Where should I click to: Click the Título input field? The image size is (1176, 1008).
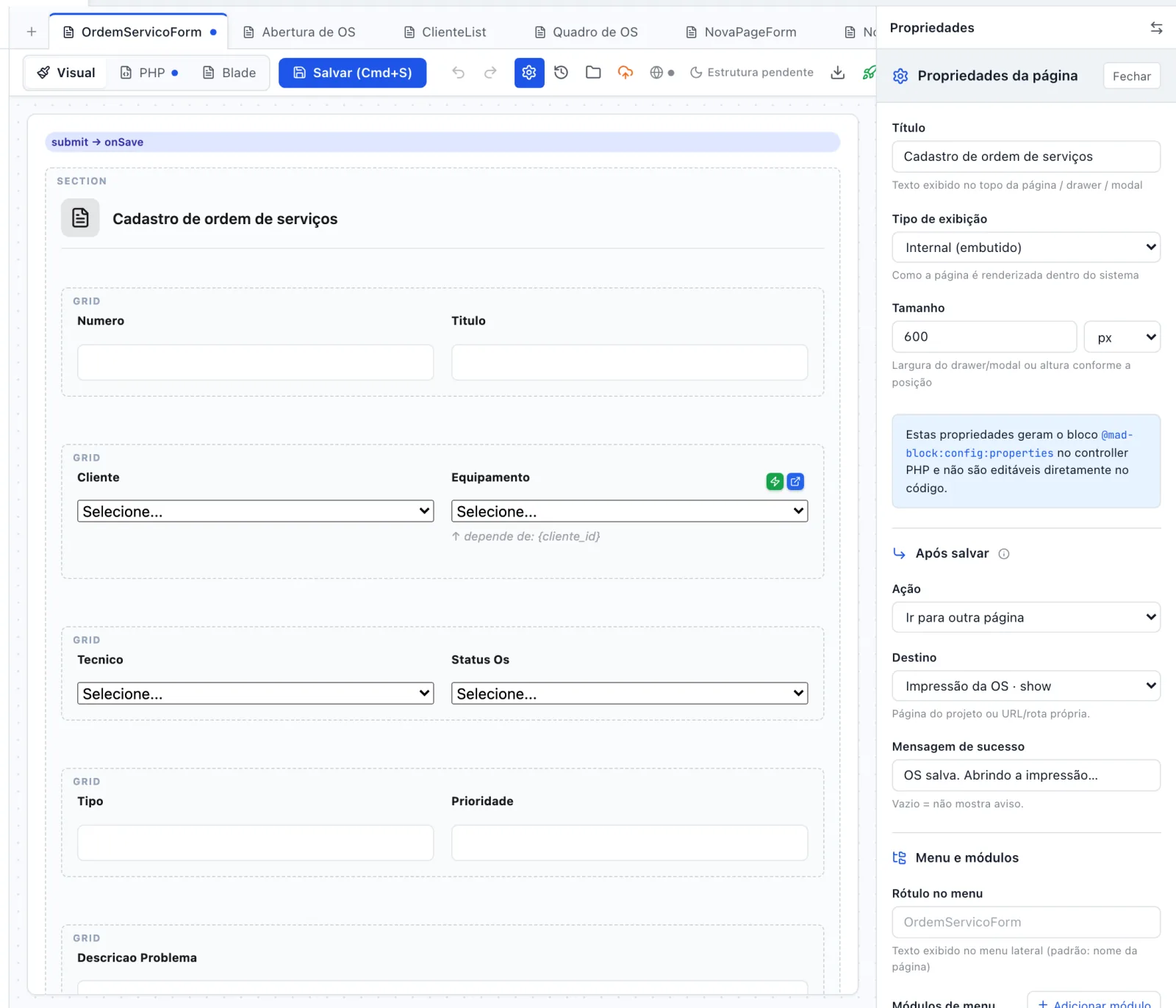(x=1026, y=156)
